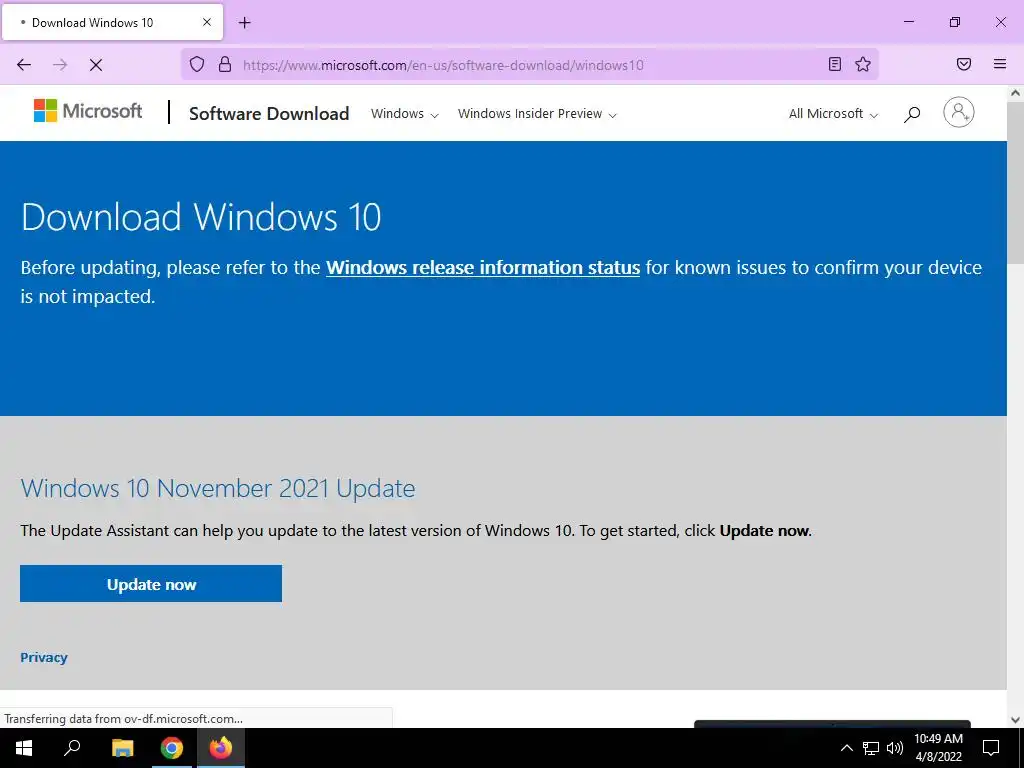Save page to Pocket
Screen dimensions: 1024x768
click(x=964, y=64)
